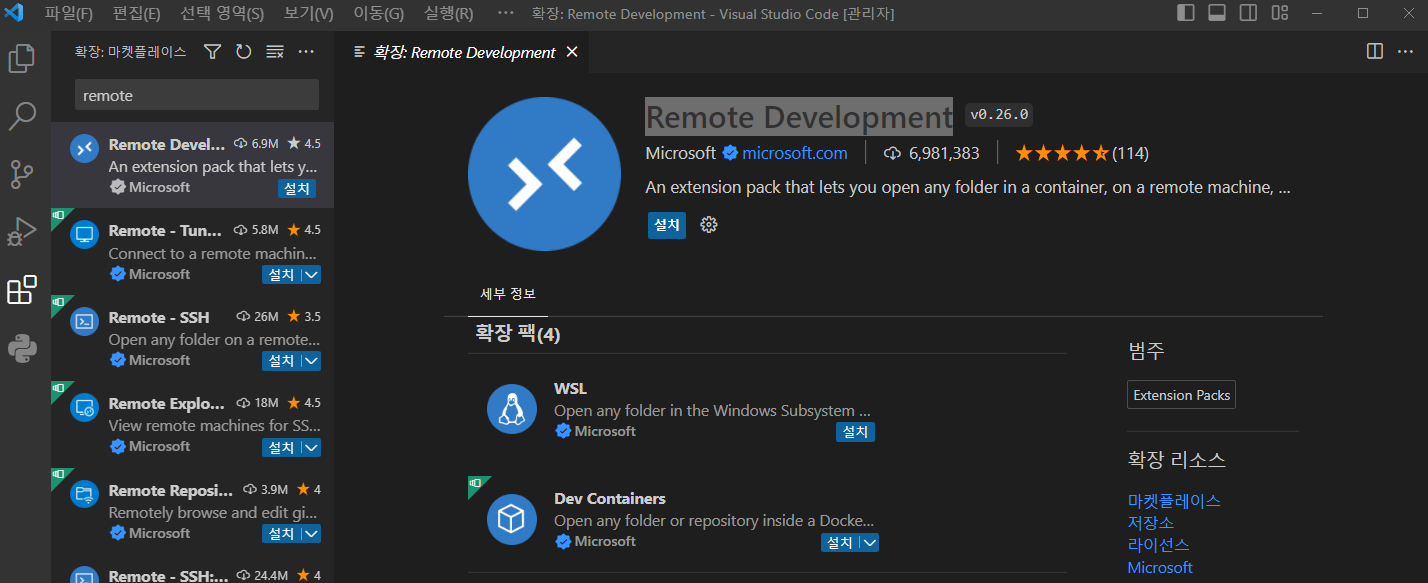Viewport: 1428px width, 583px height.
Task: Open the Run and Debug view
Action: point(22,232)
